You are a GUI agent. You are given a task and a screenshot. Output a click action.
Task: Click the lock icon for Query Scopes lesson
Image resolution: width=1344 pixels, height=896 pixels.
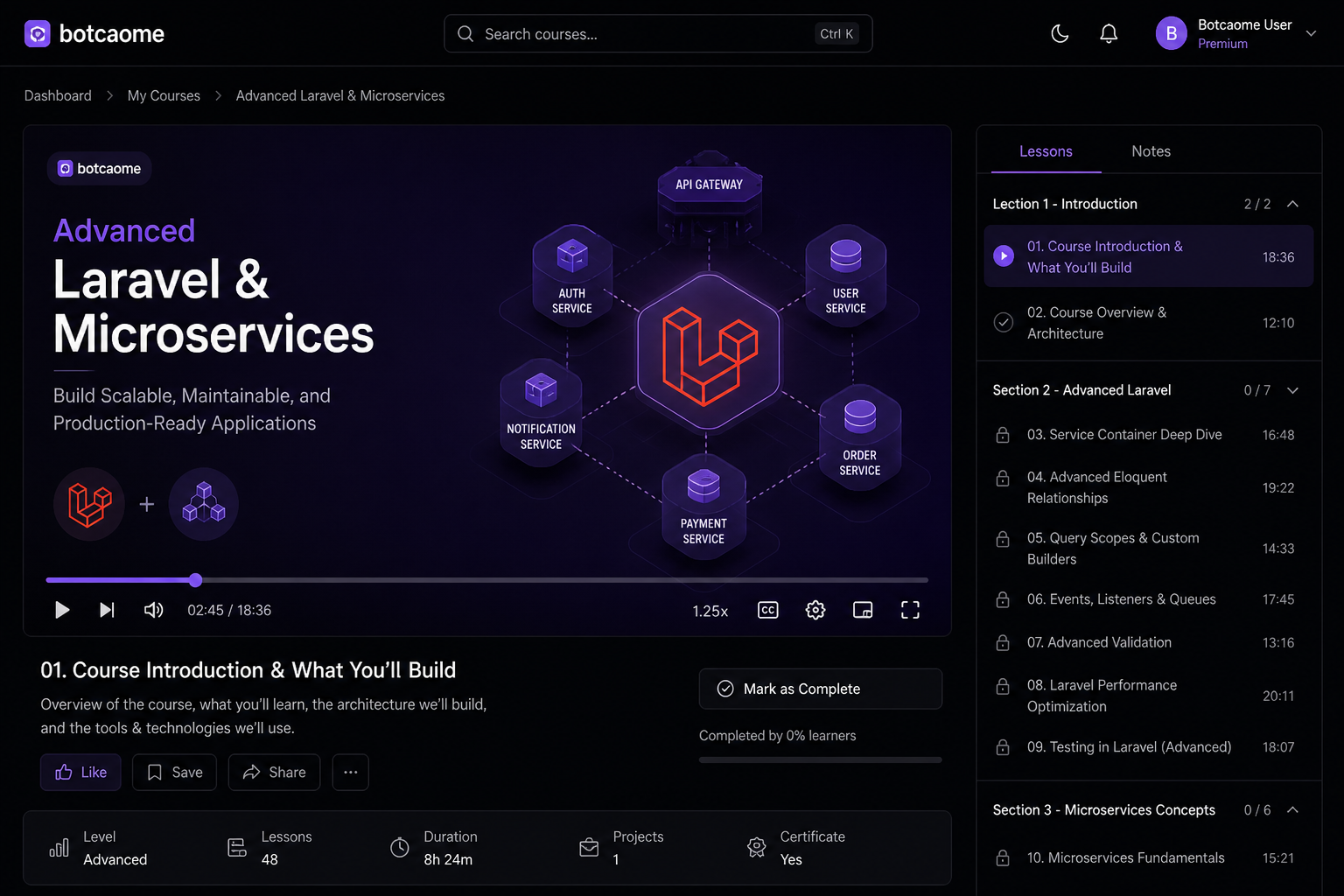click(x=1003, y=540)
